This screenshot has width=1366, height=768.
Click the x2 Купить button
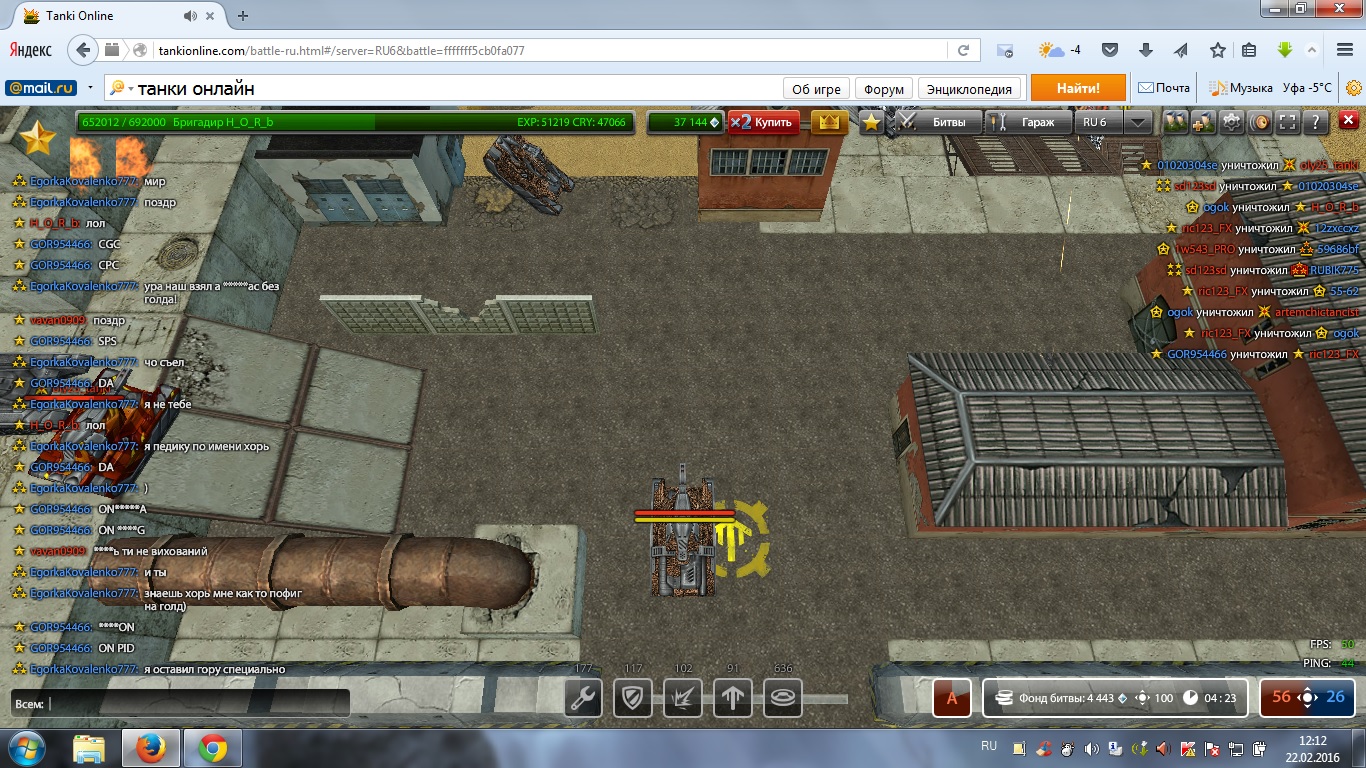[764, 122]
